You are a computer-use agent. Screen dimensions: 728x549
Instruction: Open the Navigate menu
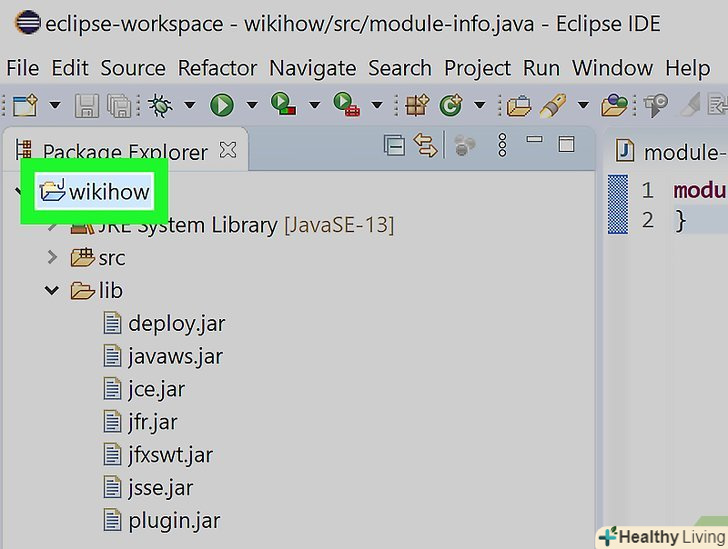312,68
